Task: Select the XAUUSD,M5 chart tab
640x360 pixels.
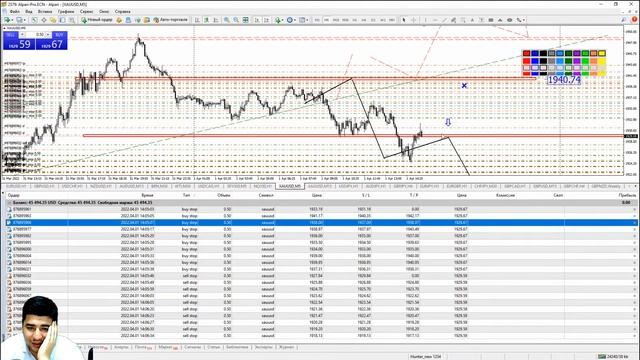Action: click(290, 186)
